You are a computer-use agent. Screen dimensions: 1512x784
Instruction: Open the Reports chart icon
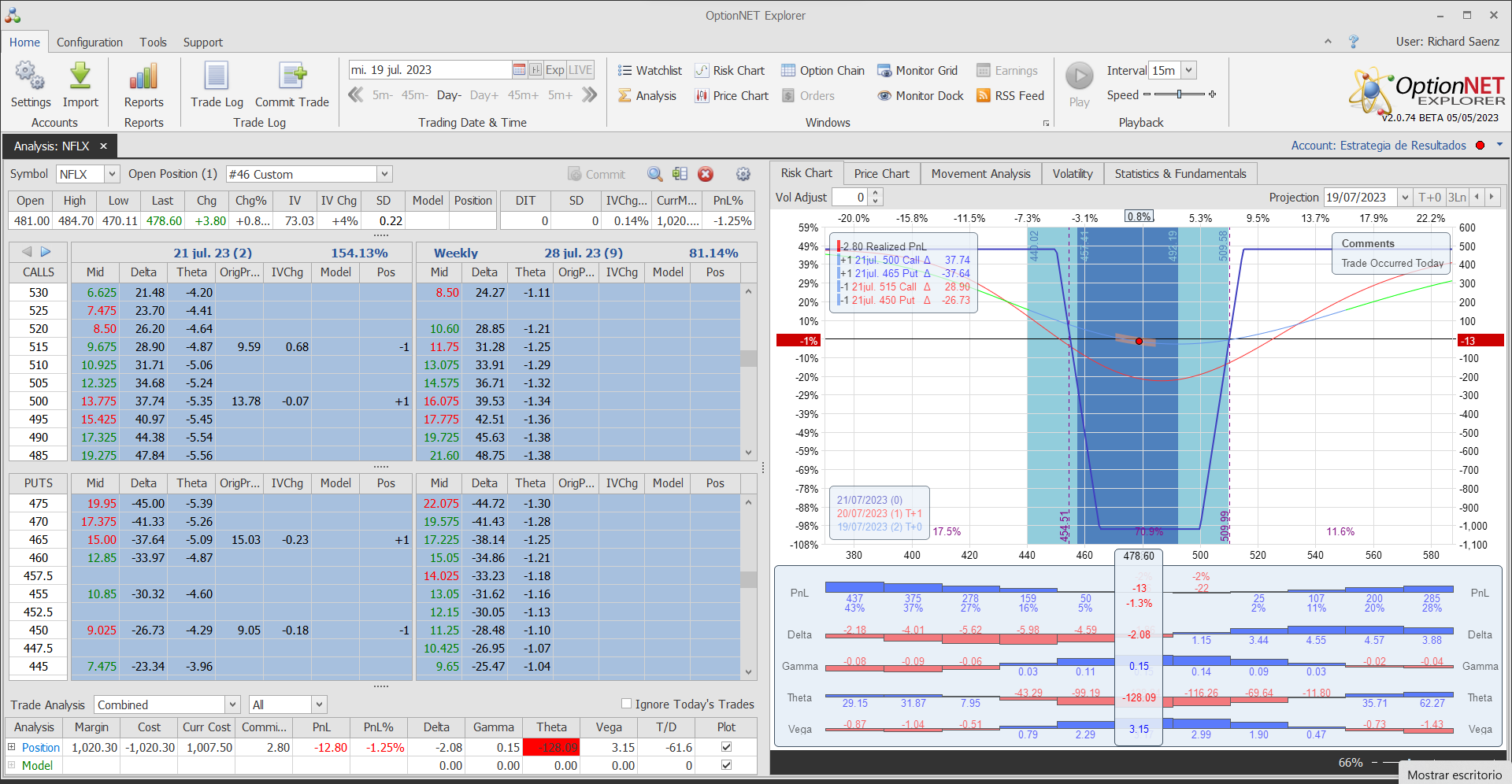(143, 77)
